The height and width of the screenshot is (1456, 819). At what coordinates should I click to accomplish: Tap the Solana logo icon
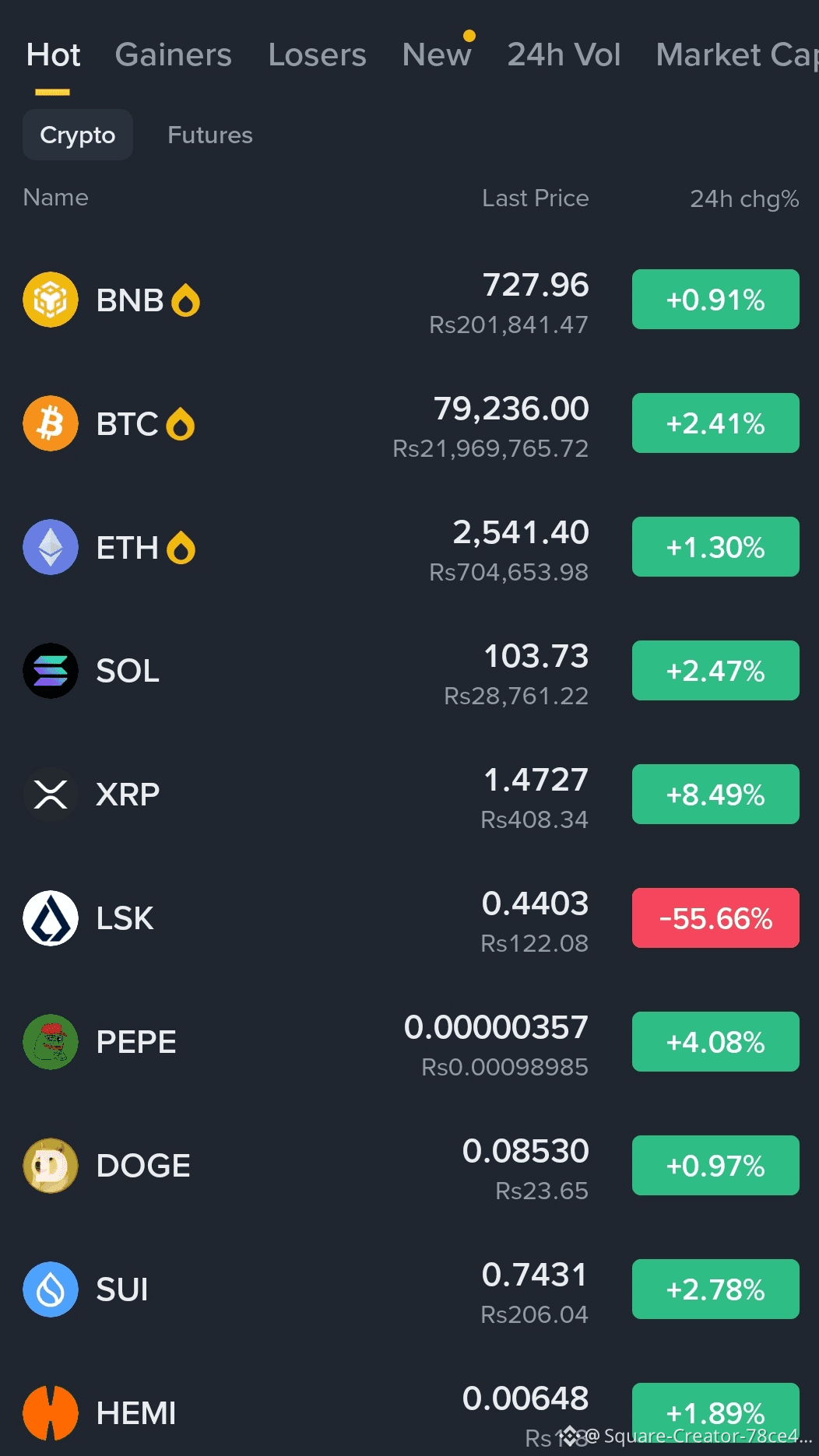click(x=51, y=671)
